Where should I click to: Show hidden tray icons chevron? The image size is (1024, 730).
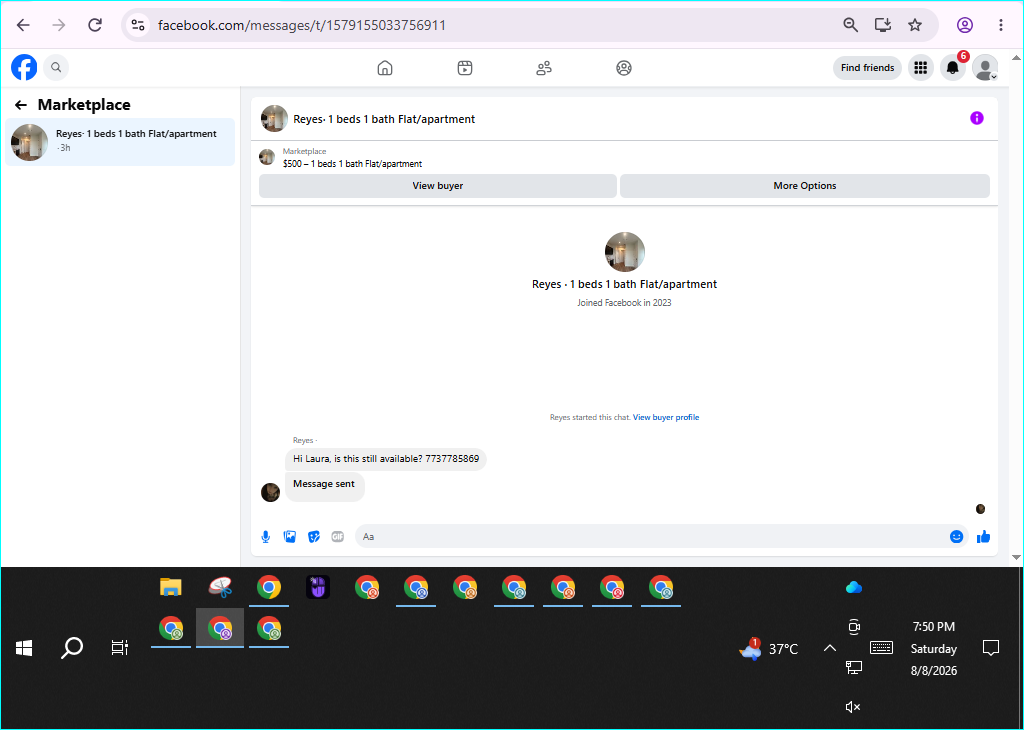point(829,648)
